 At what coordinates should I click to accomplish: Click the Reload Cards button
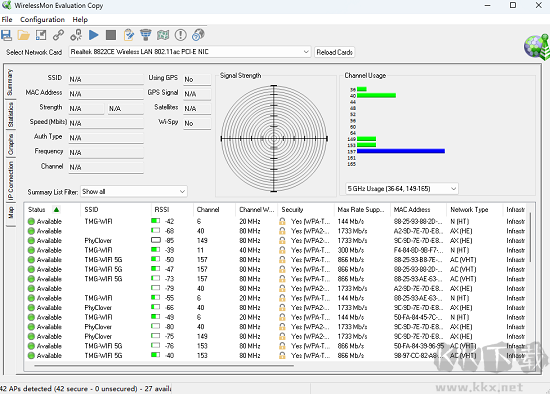click(x=334, y=52)
